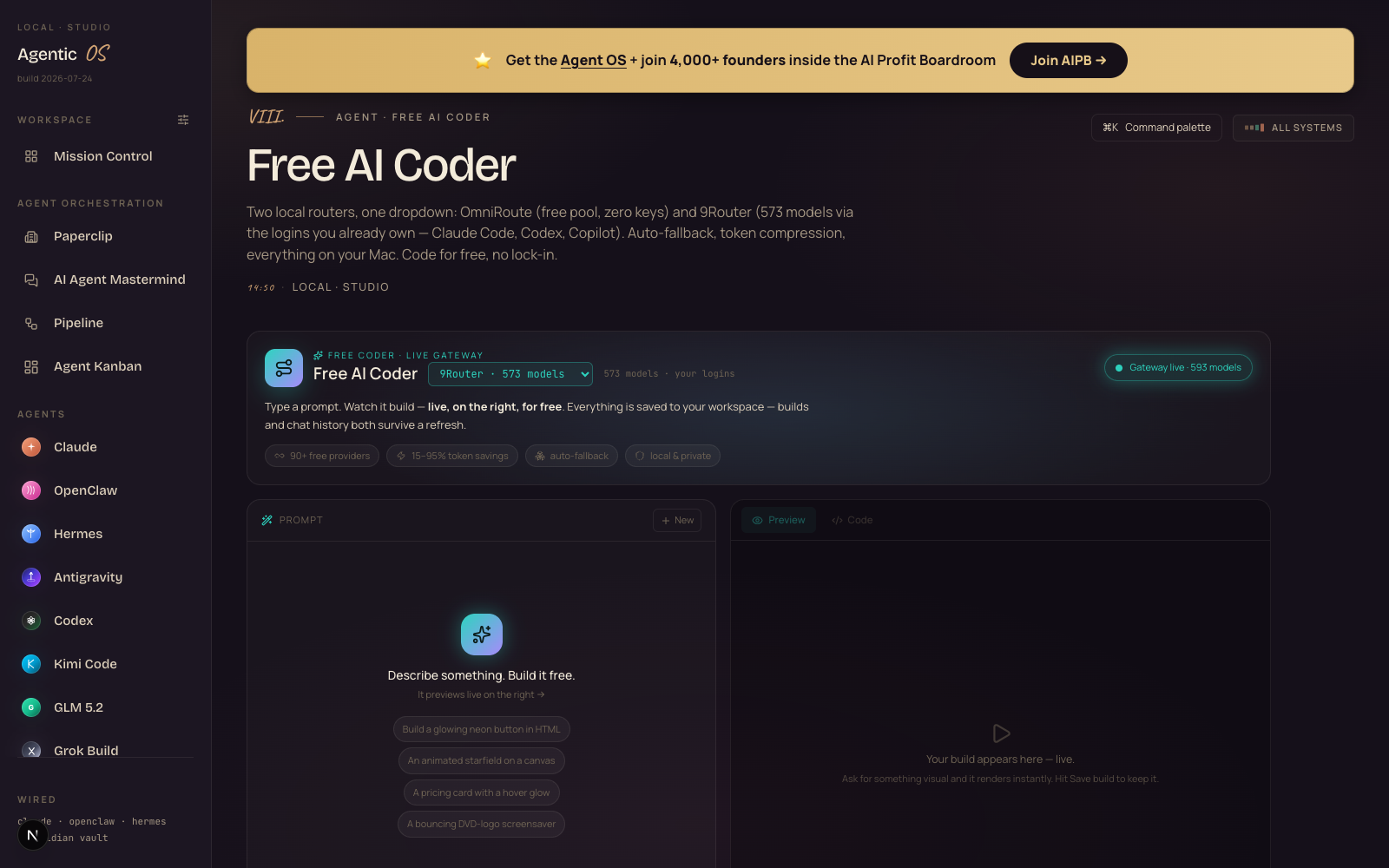This screenshot has height=868, width=1389.
Task: Open the workspace settings sliders icon
Action: click(x=183, y=120)
